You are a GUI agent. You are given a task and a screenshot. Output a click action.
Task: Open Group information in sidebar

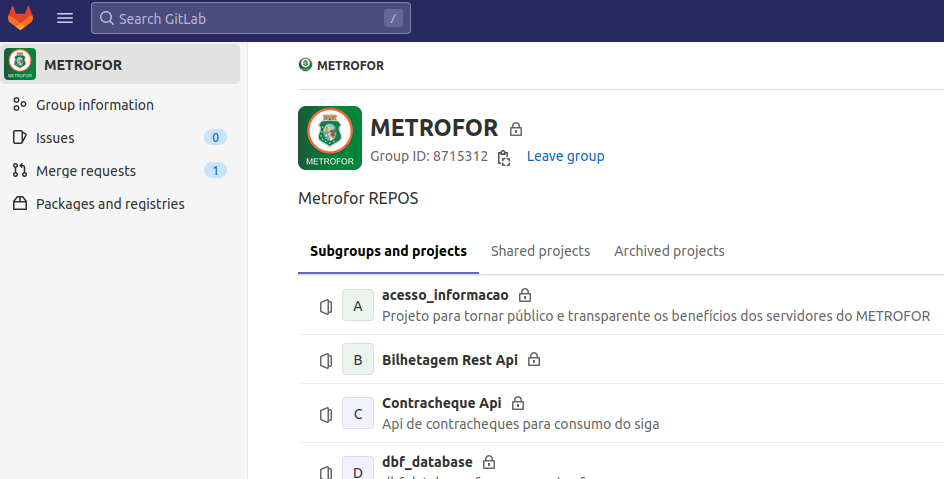click(x=95, y=105)
